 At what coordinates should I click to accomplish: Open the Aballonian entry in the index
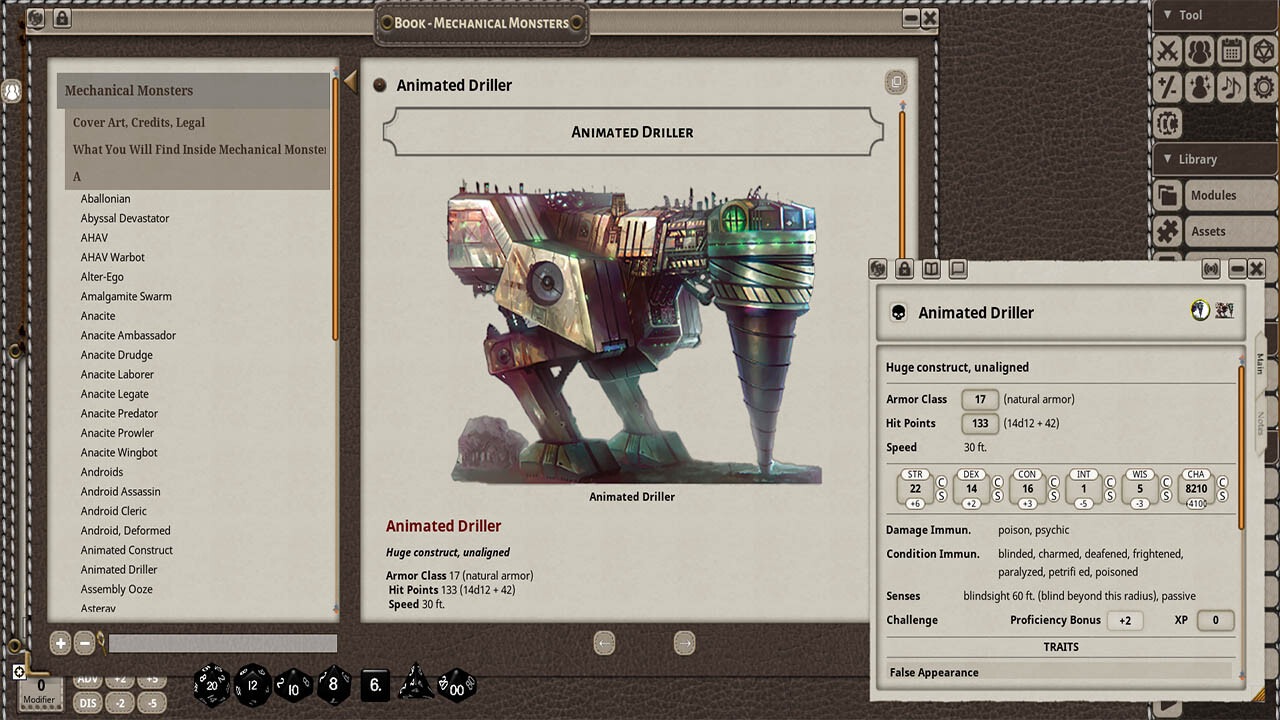tap(106, 198)
